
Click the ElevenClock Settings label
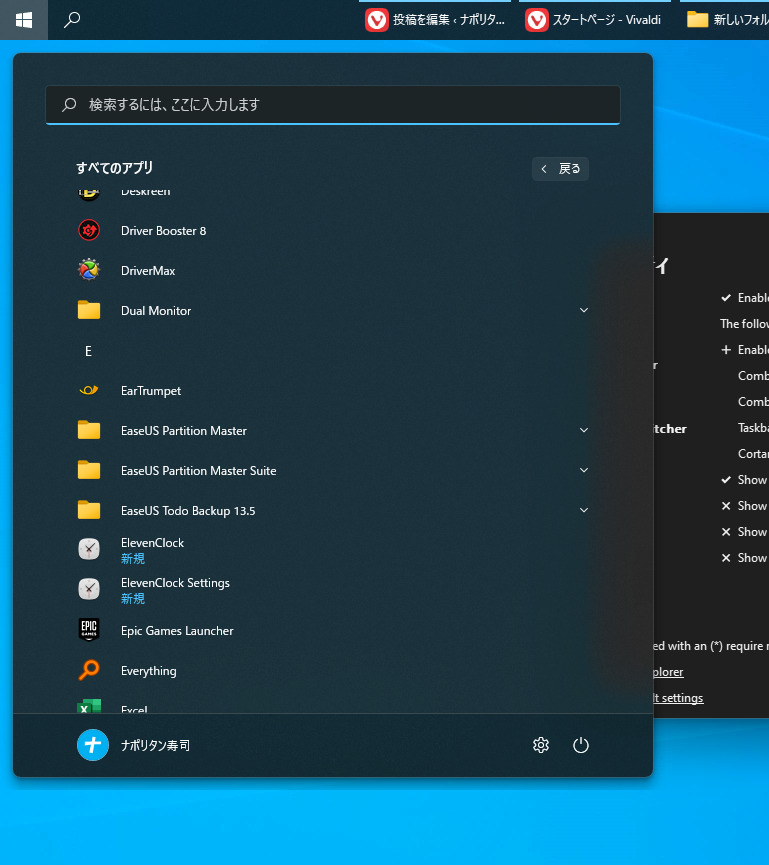coord(175,583)
